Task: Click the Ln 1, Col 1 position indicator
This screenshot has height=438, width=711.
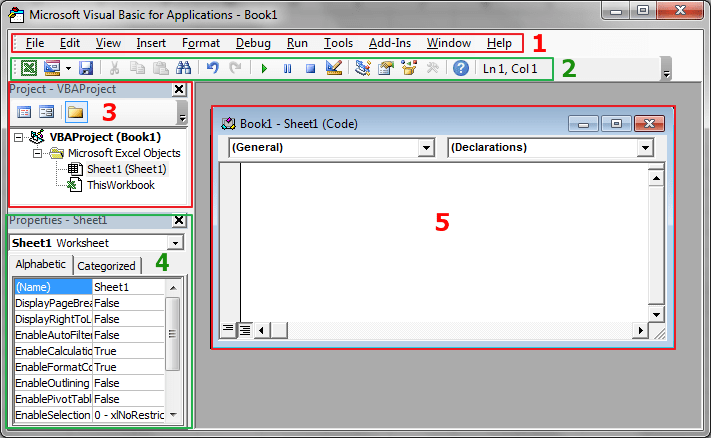Action: [510, 69]
